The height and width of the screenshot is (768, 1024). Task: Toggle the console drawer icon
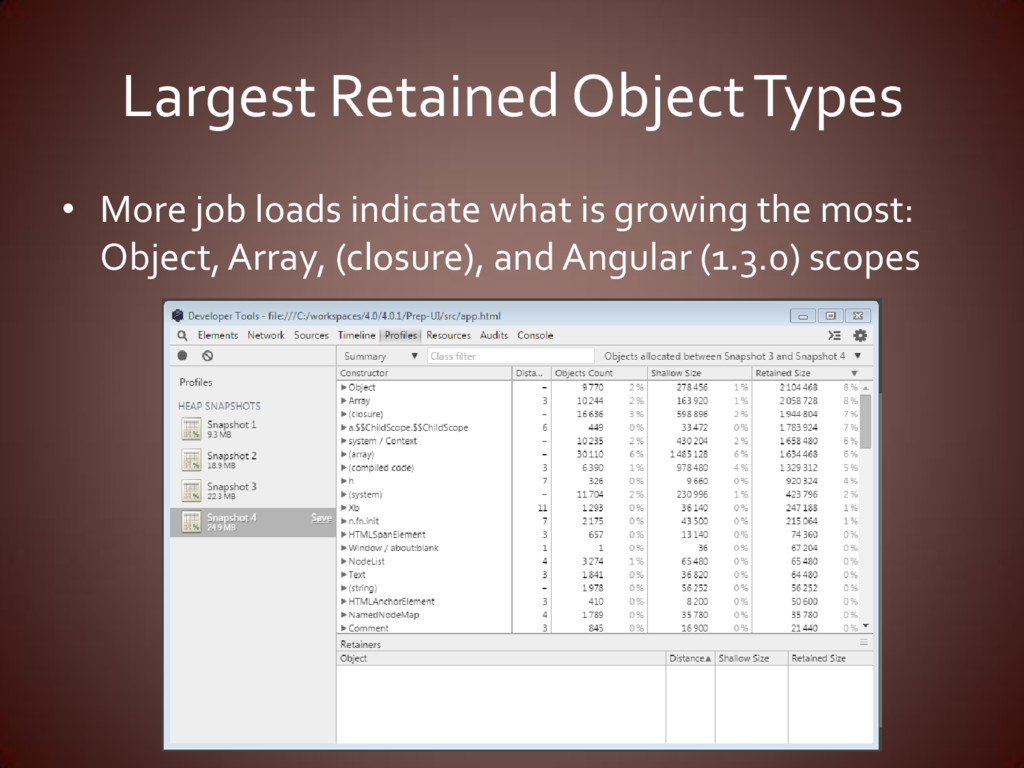tap(834, 336)
